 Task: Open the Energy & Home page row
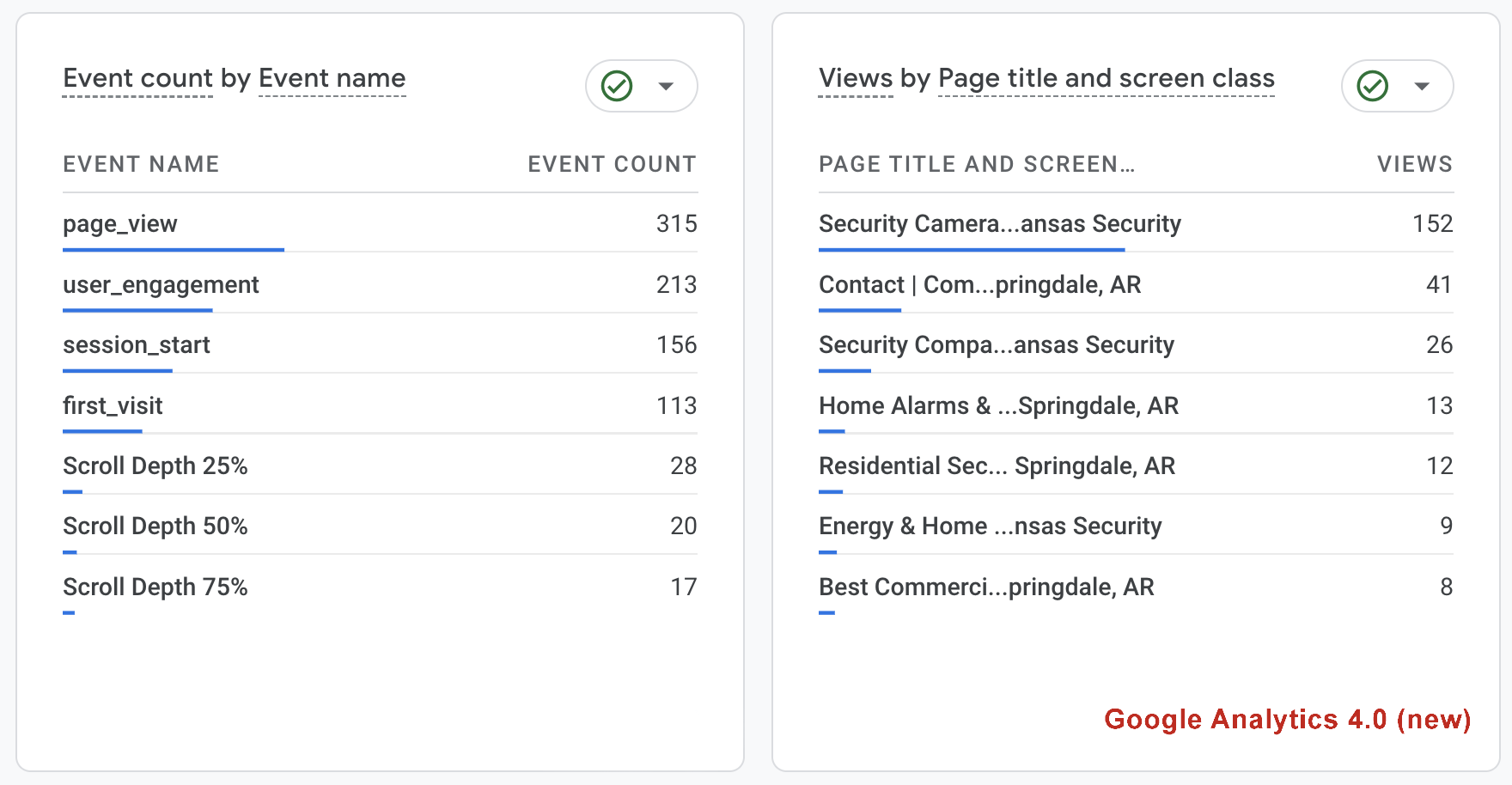click(990, 526)
